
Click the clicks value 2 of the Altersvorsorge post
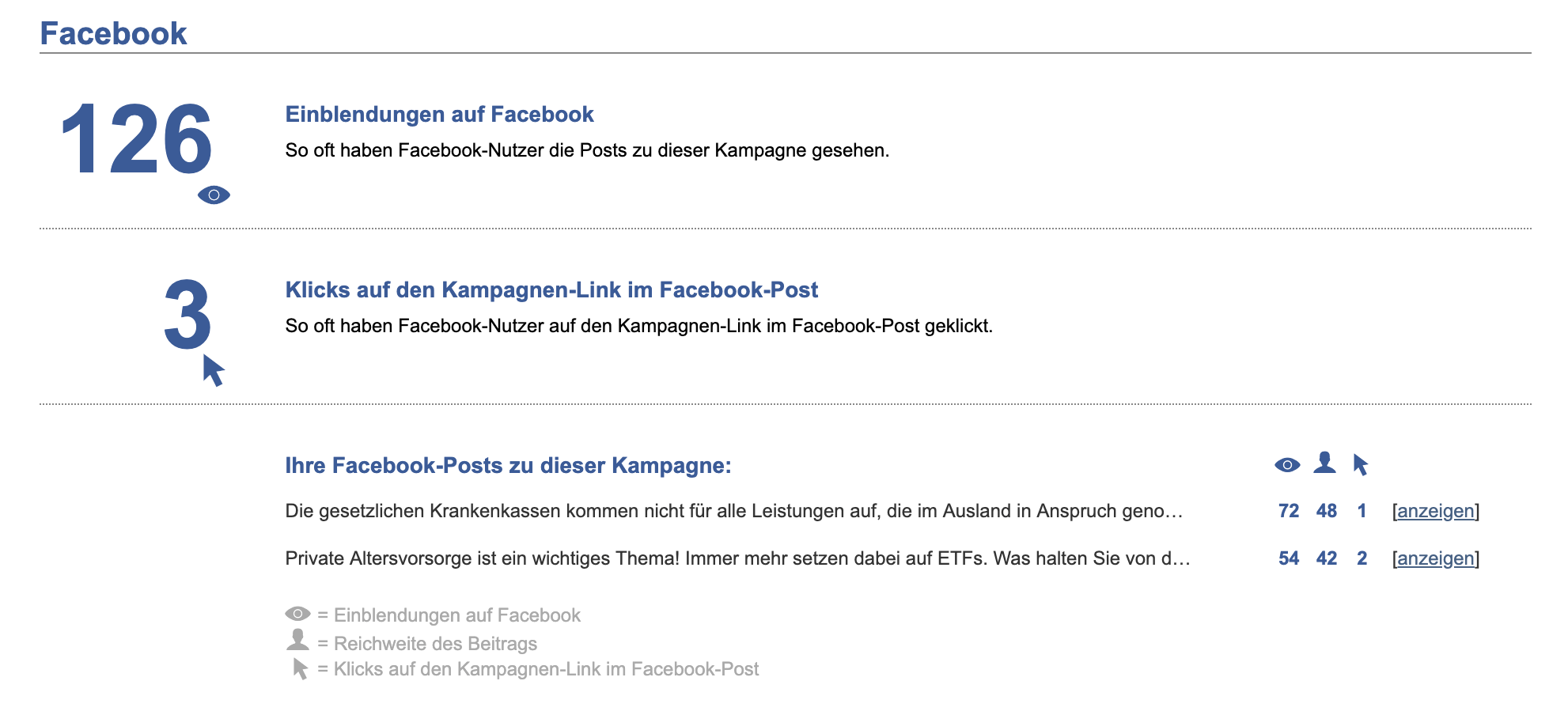tap(1362, 558)
